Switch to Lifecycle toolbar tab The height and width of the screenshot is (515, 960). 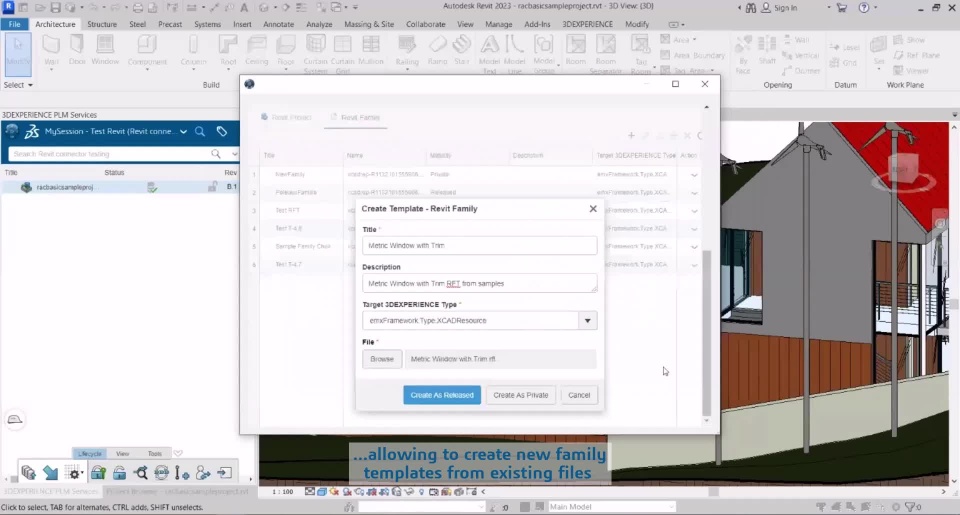tap(89, 454)
